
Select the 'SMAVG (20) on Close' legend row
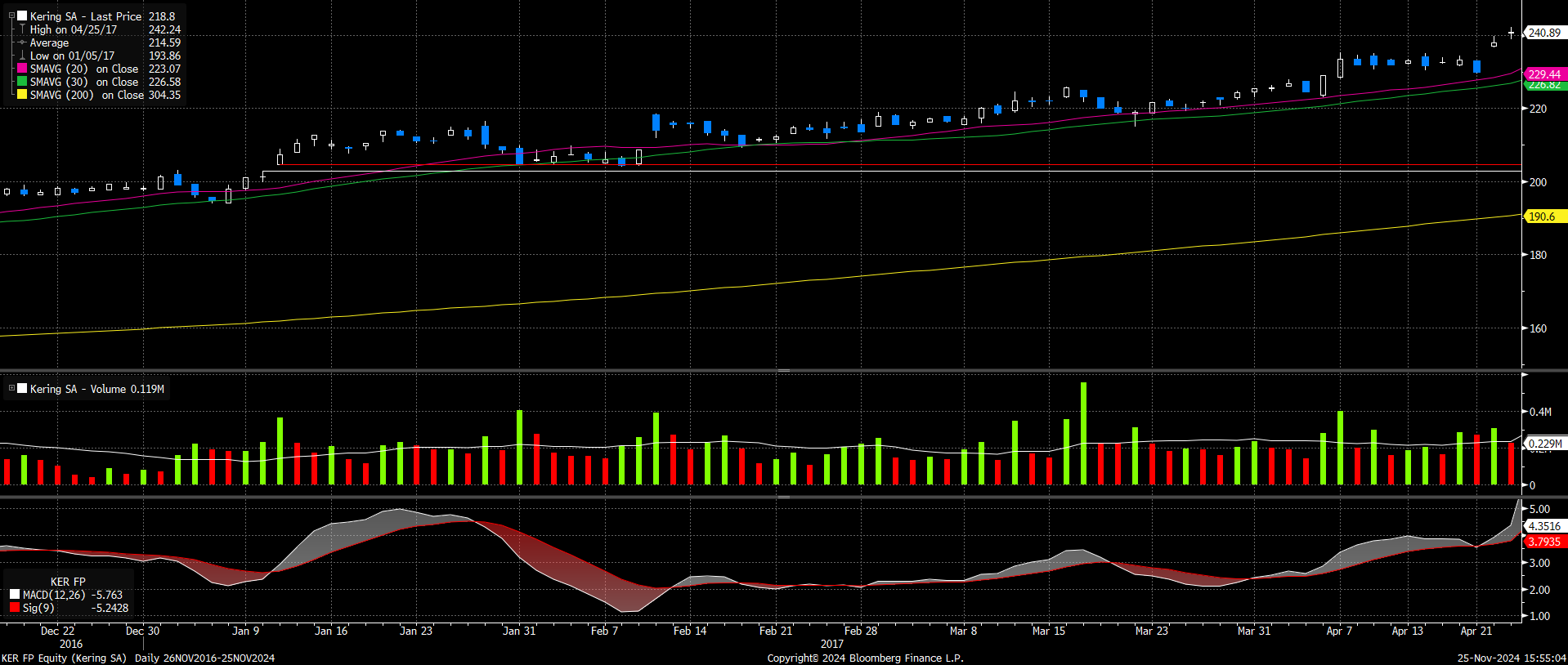point(99,69)
